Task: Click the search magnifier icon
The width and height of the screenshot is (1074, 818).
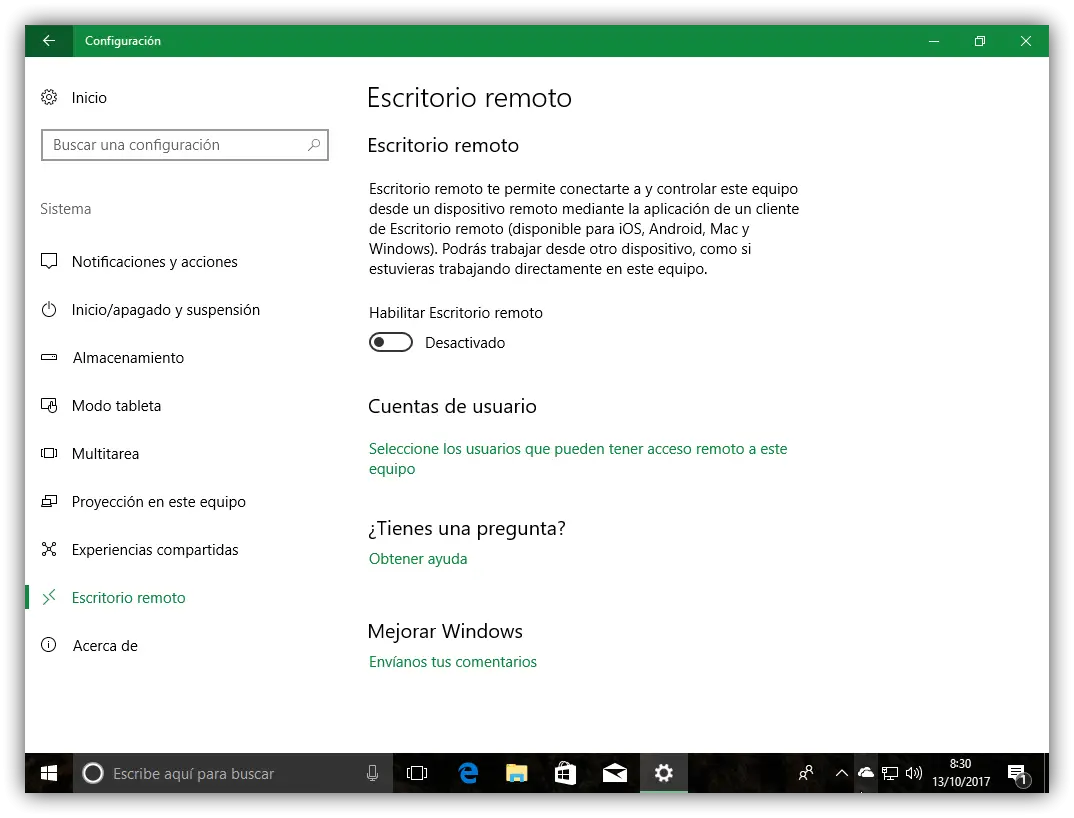Action: tap(314, 145)
